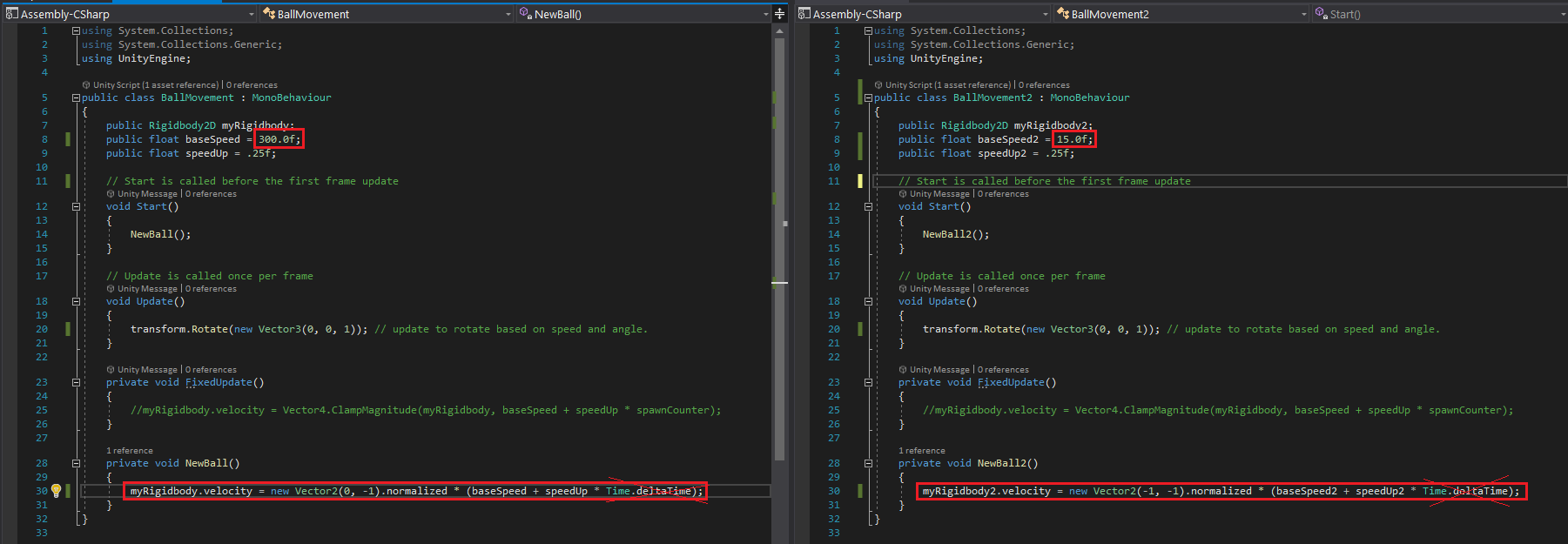Place the cursor on the NewBall2(); call on line 14

pyautogui.click(x=956, y=234)
